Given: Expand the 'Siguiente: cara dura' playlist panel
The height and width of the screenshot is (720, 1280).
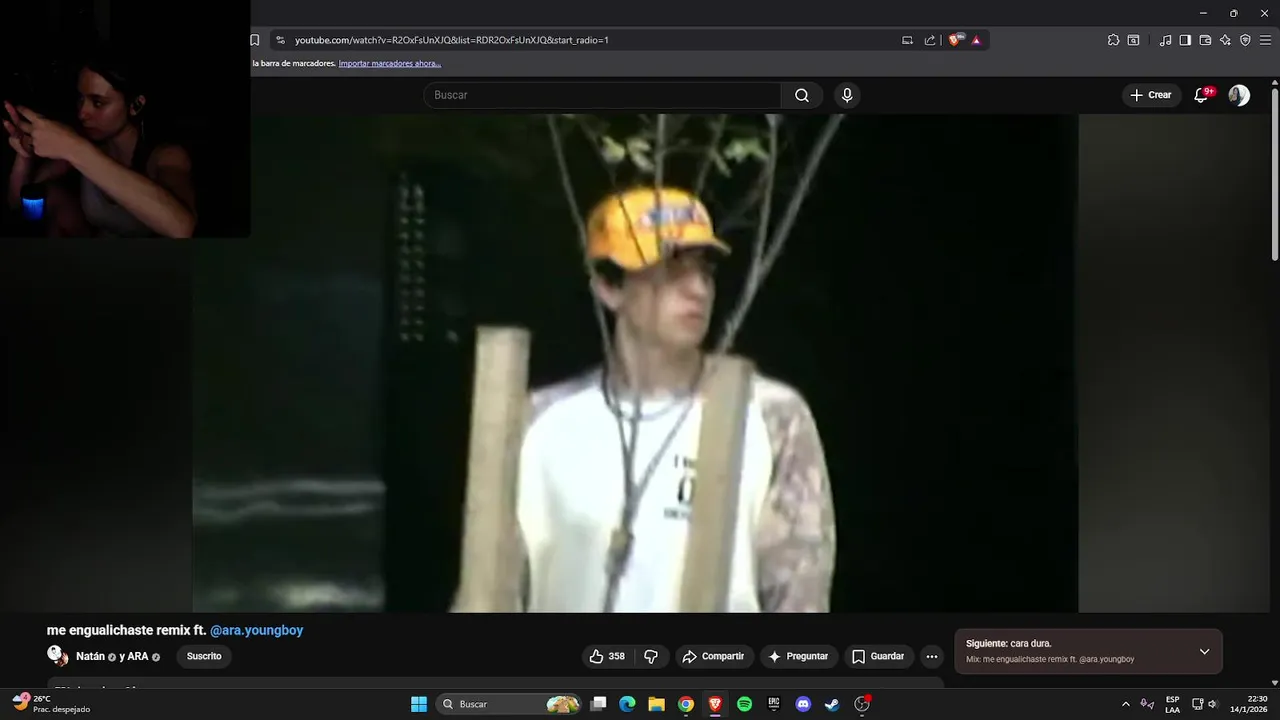Looking at the screenshot, I should click(x=1204, y=651).
